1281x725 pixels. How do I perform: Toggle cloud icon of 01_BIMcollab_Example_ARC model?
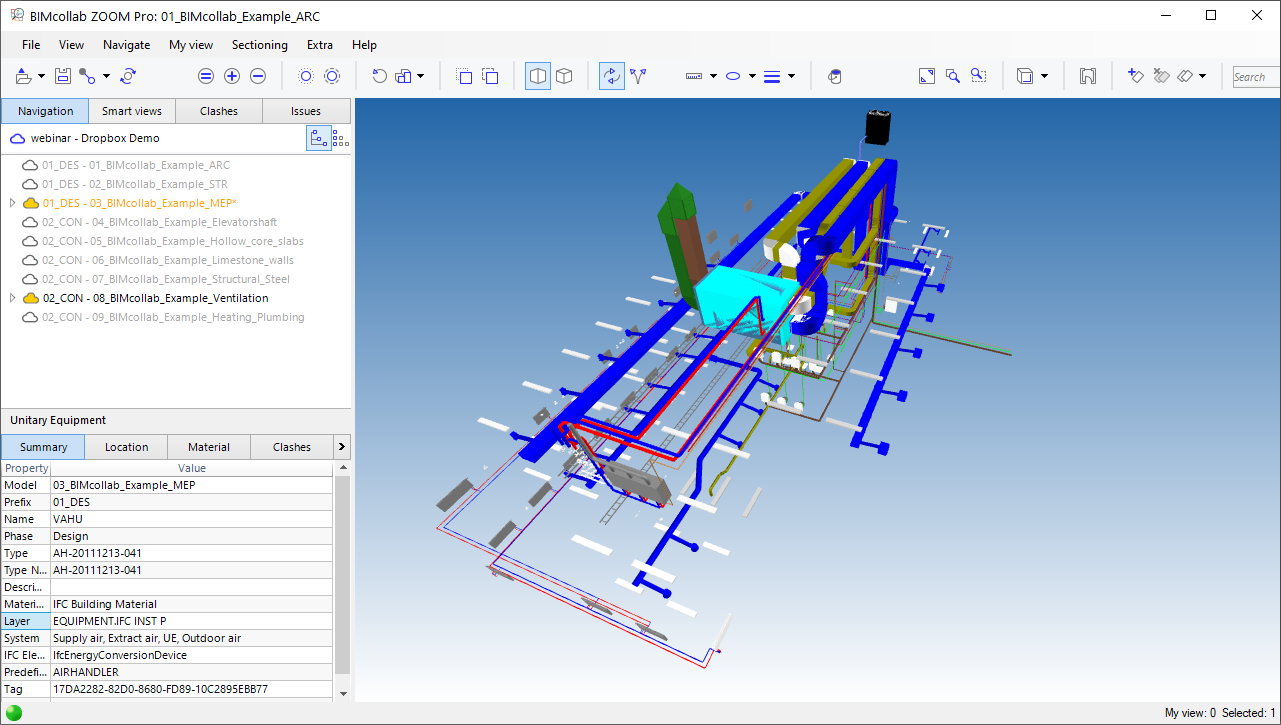point(31,165)
